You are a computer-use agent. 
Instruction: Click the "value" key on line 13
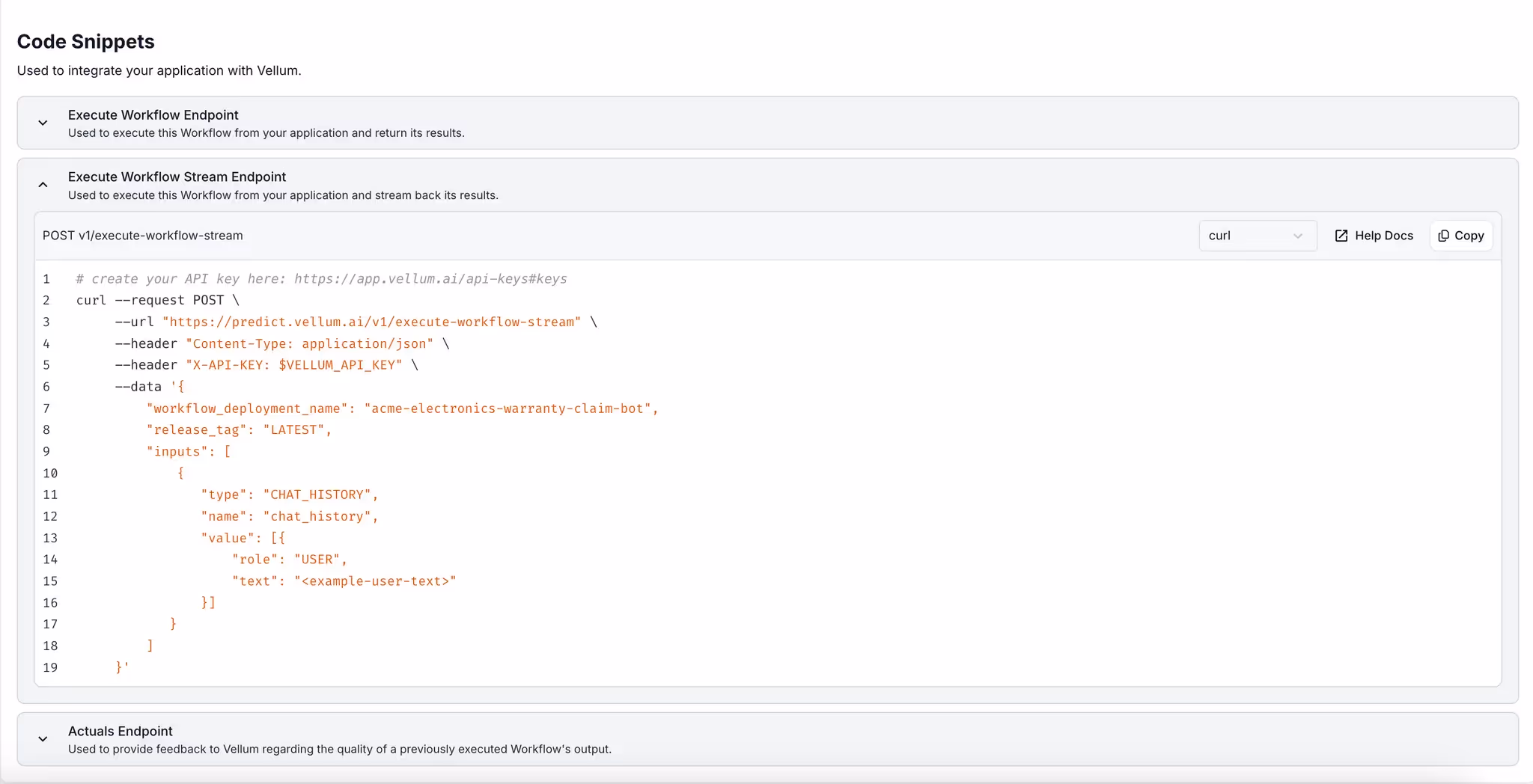[228, 538]
